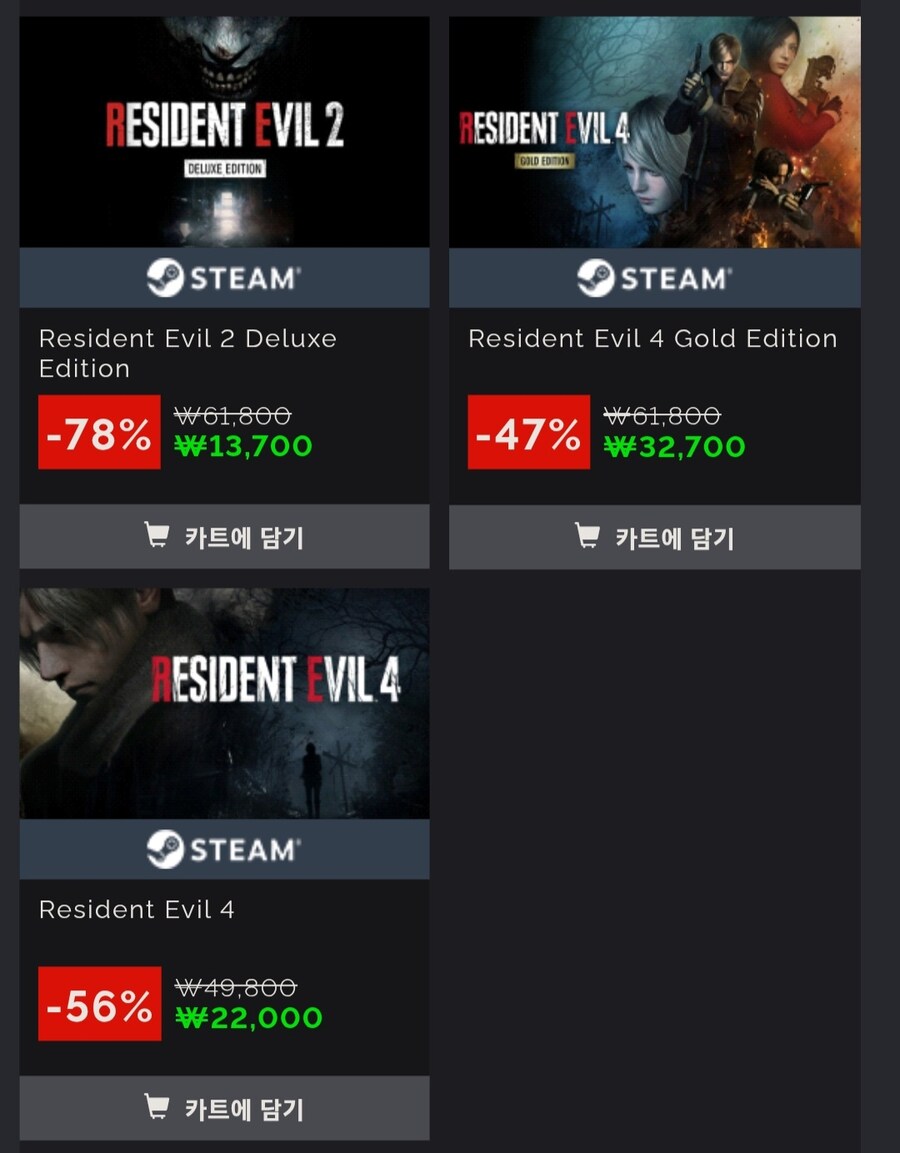Click cart icon under Resident Evil 2 Deluxe
This screenshot has width=900, height=1153.
(157, 535)
